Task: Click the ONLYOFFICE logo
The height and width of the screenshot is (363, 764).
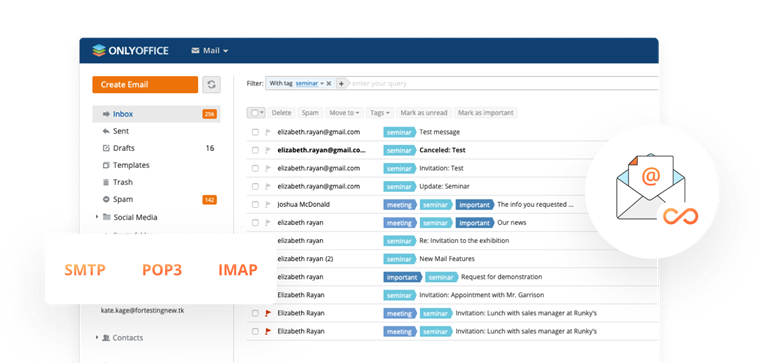Action: [x=130, y=50]
